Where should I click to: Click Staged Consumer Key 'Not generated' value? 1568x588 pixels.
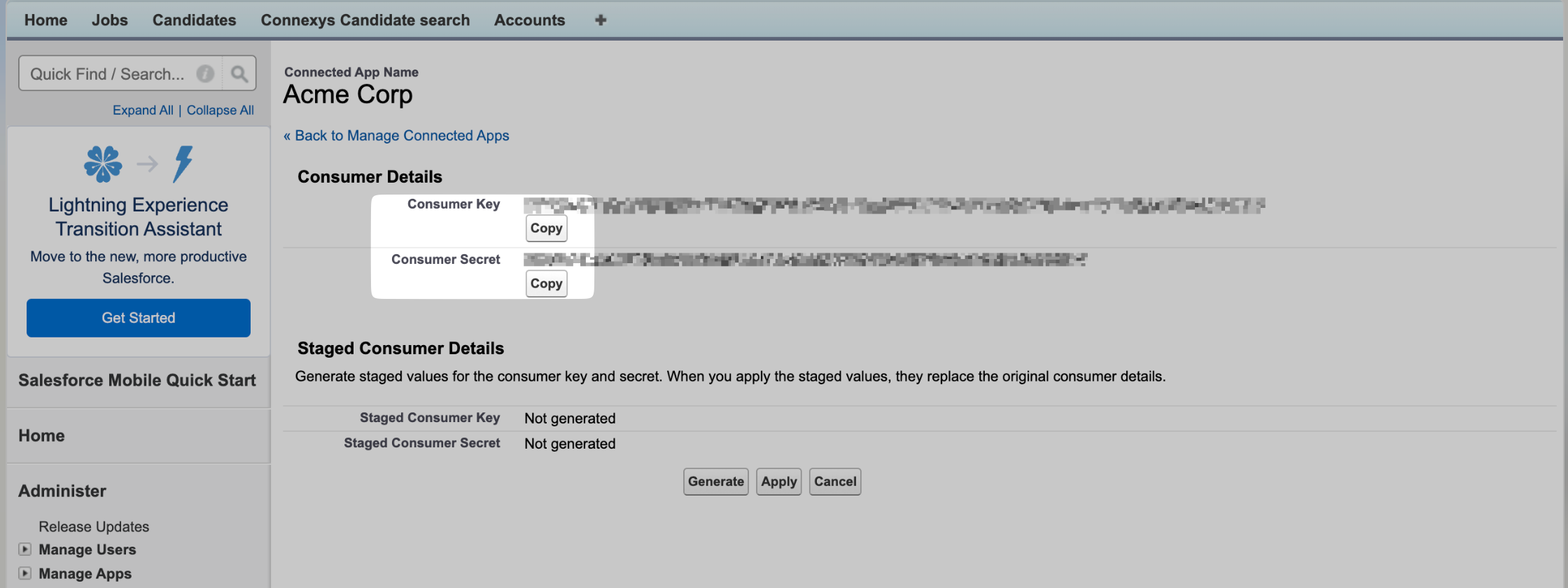570,419
